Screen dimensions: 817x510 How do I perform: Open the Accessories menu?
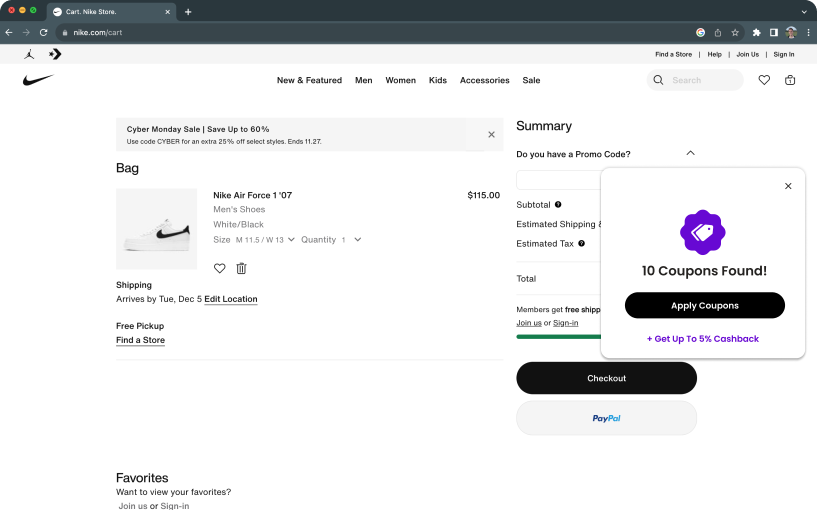tap(485, 80)
